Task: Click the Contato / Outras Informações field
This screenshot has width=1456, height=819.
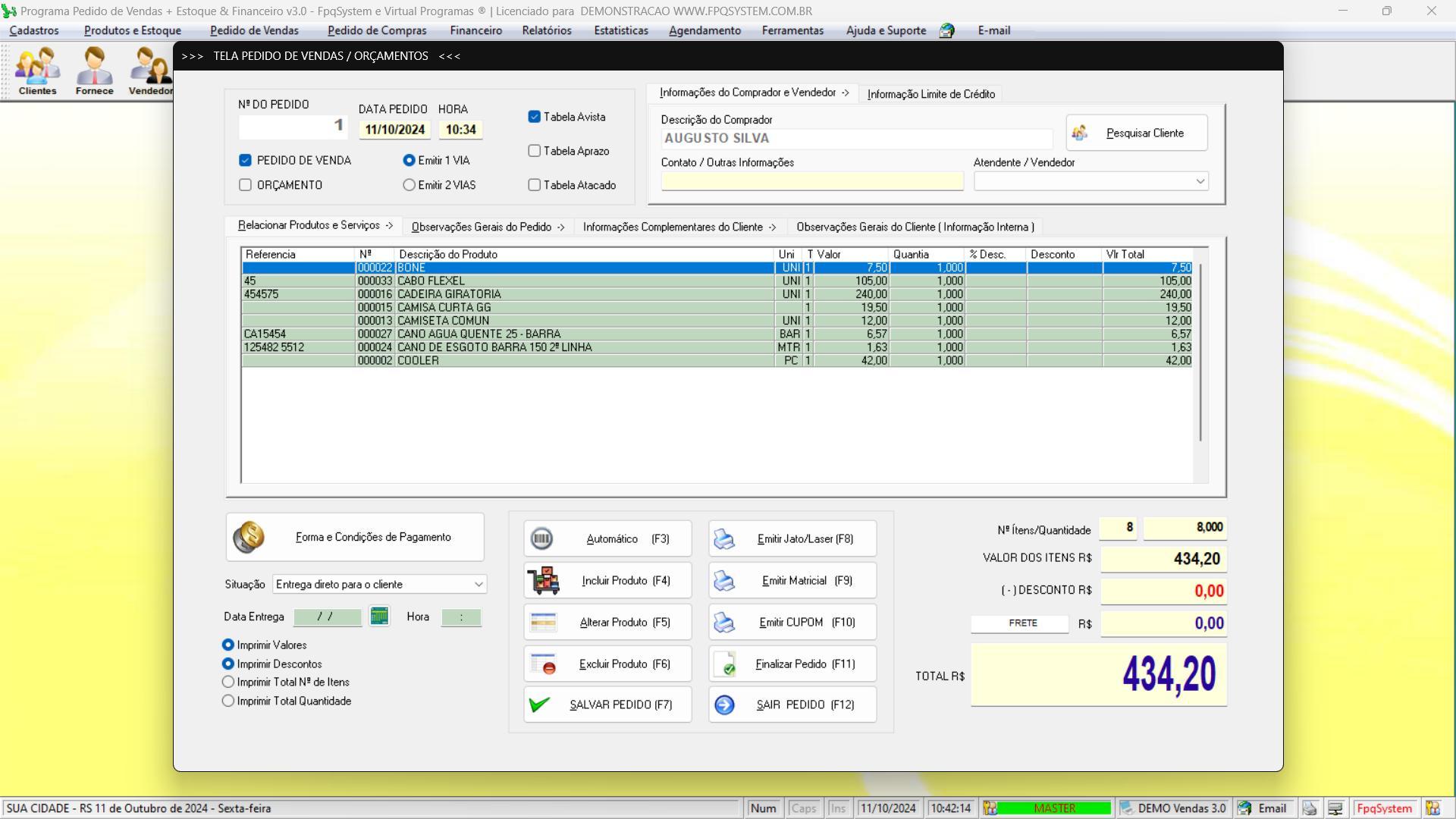Action: point(811,181)
